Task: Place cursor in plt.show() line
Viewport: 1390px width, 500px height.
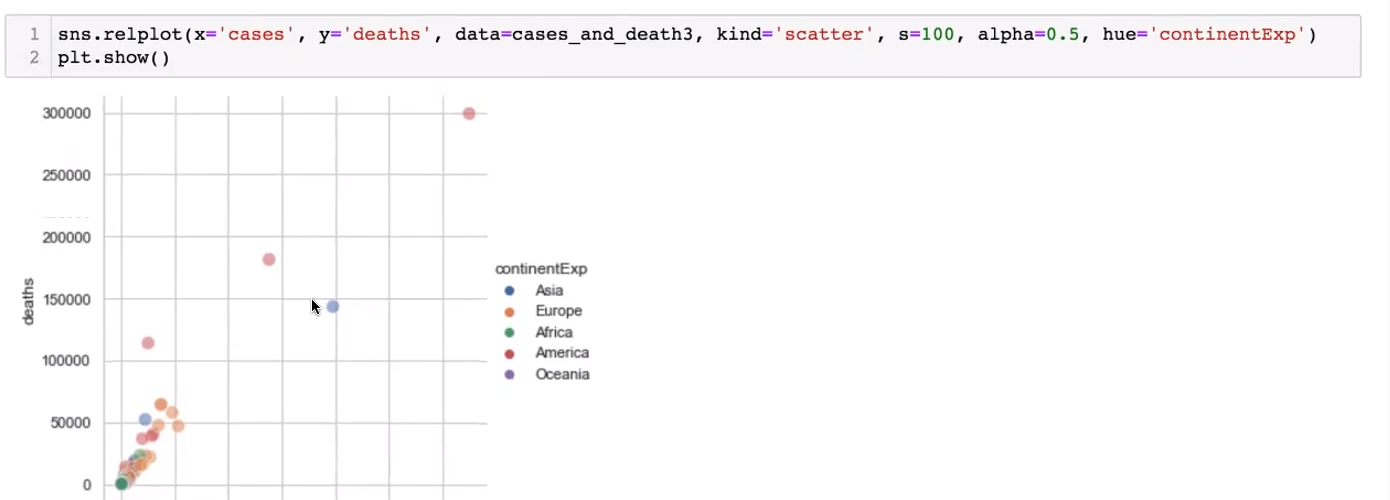Action: point(114,57)
